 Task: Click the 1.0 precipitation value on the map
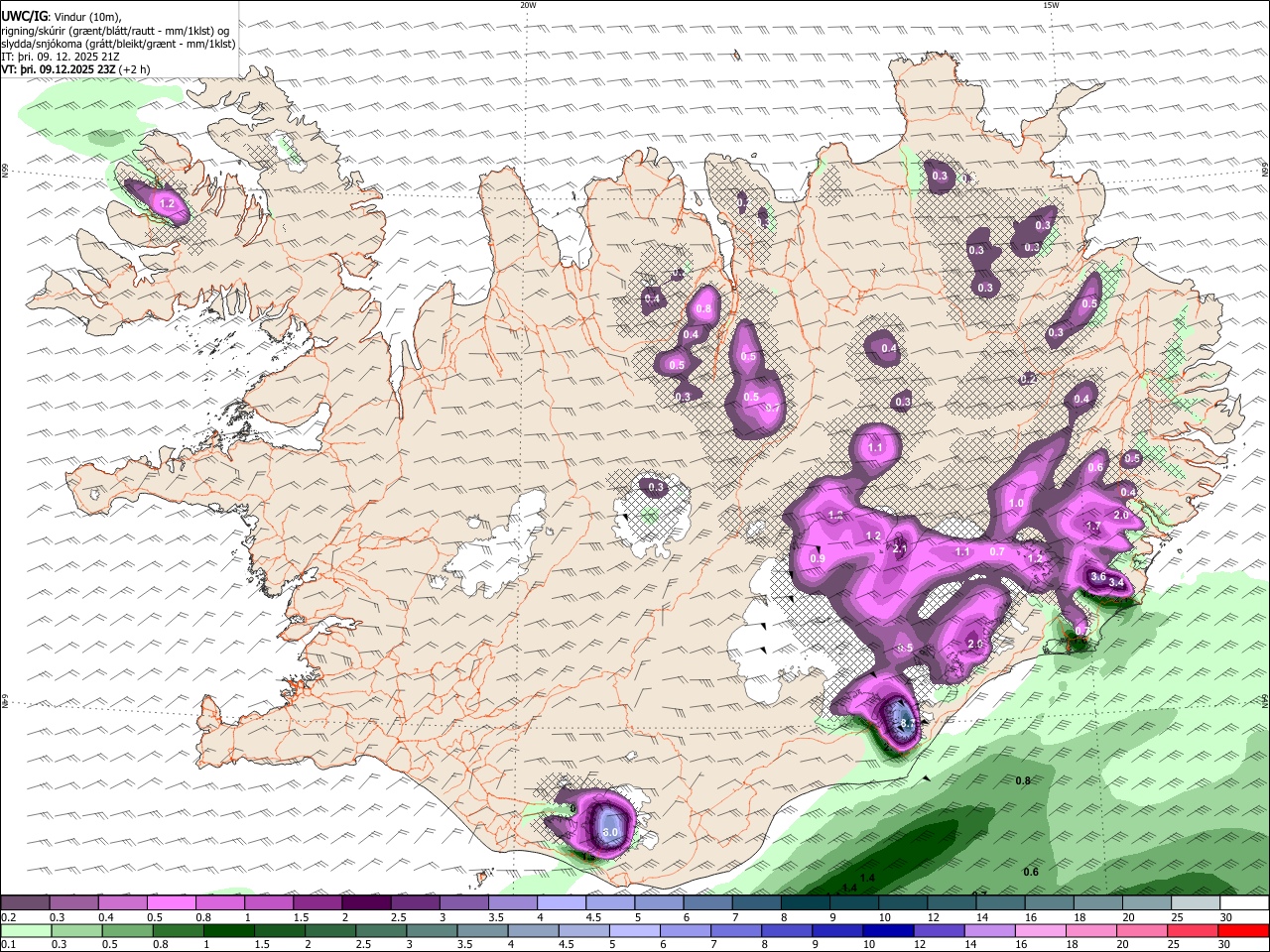tap(1017, 504)
